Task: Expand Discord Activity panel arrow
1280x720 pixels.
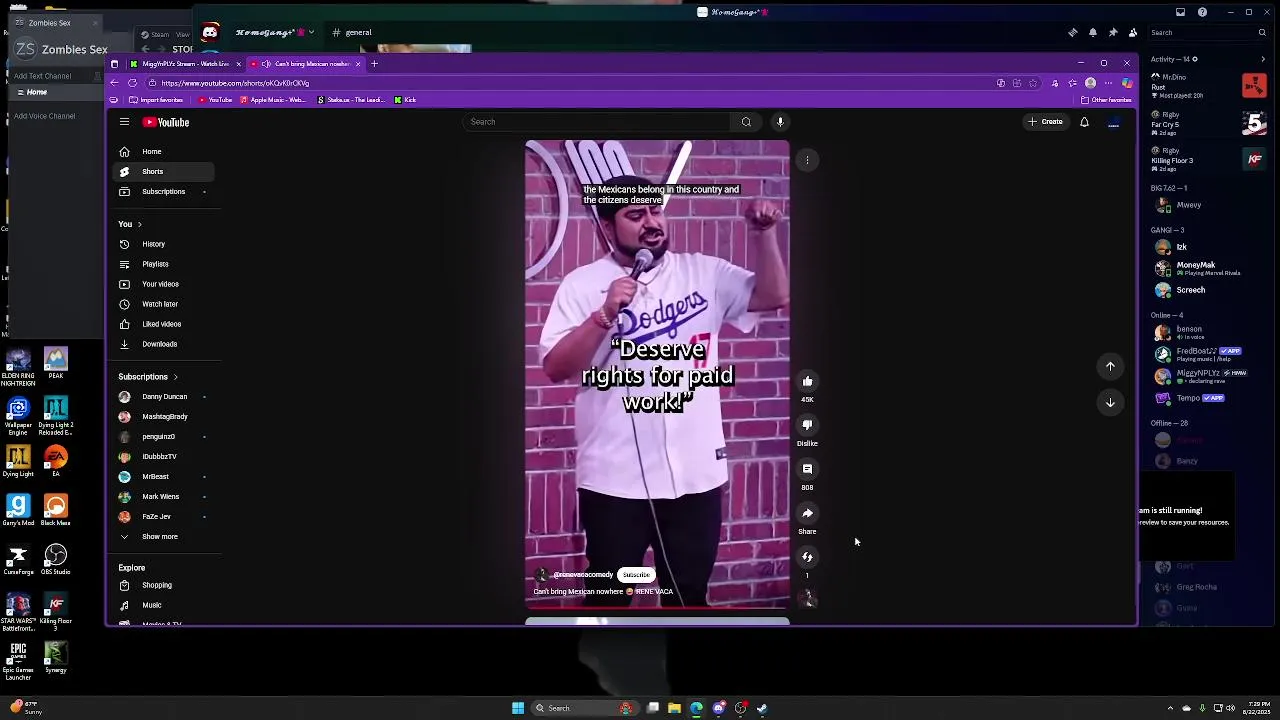Action: [1262, 59]
